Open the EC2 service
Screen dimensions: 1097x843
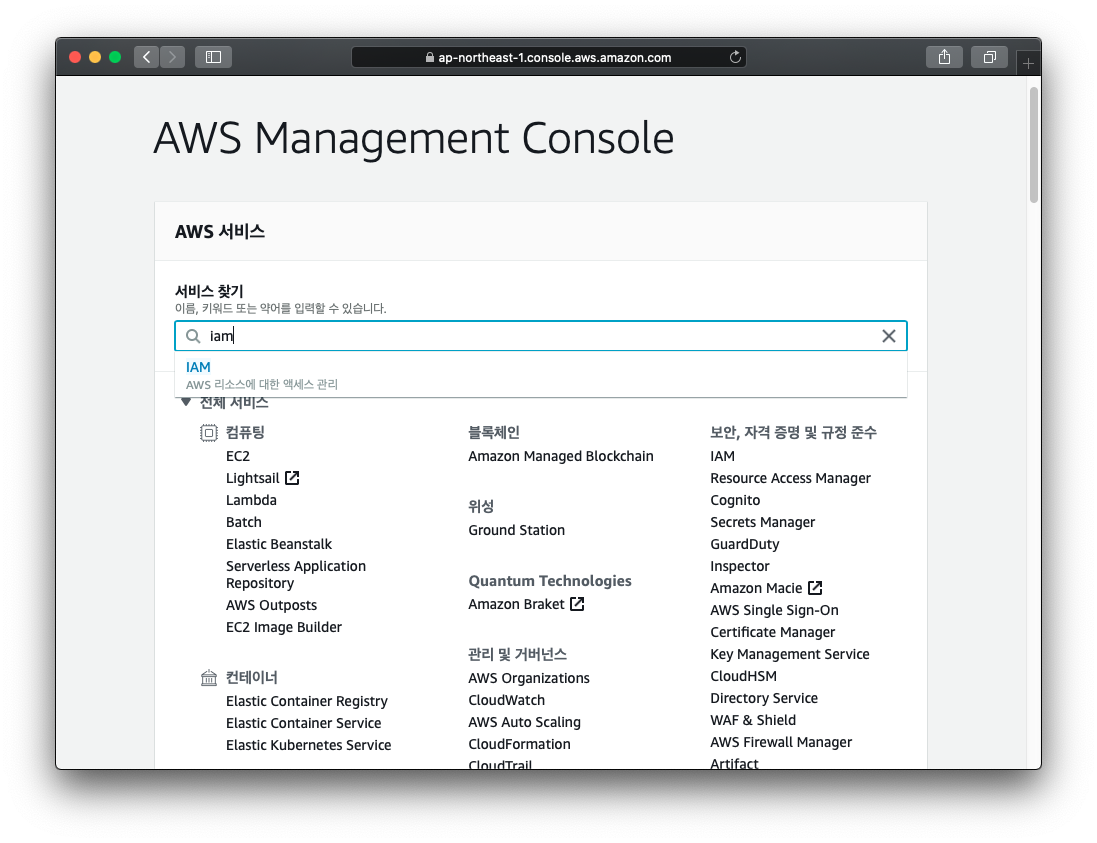(238, 455)
